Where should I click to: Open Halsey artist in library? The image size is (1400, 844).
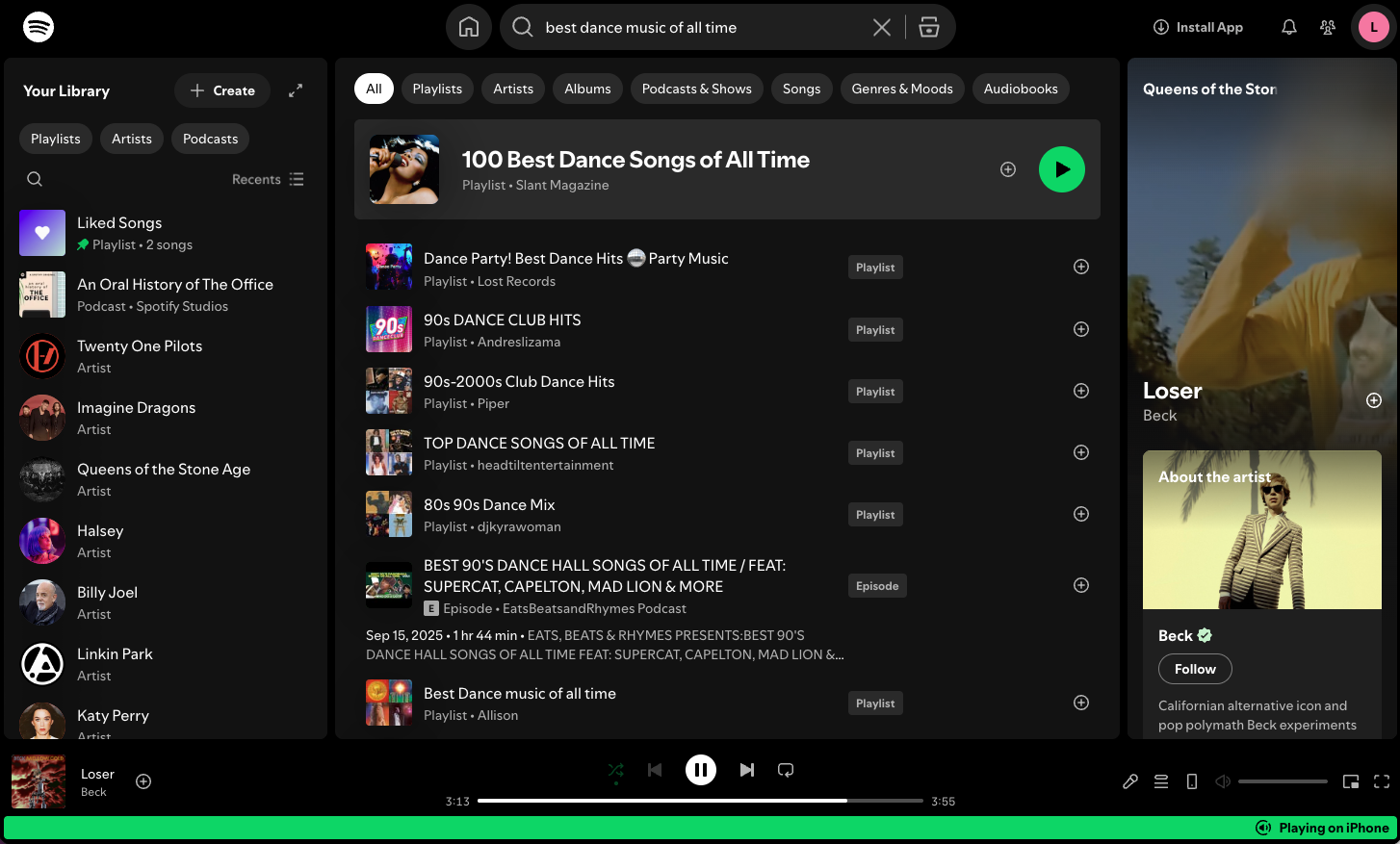click(166, 541)
